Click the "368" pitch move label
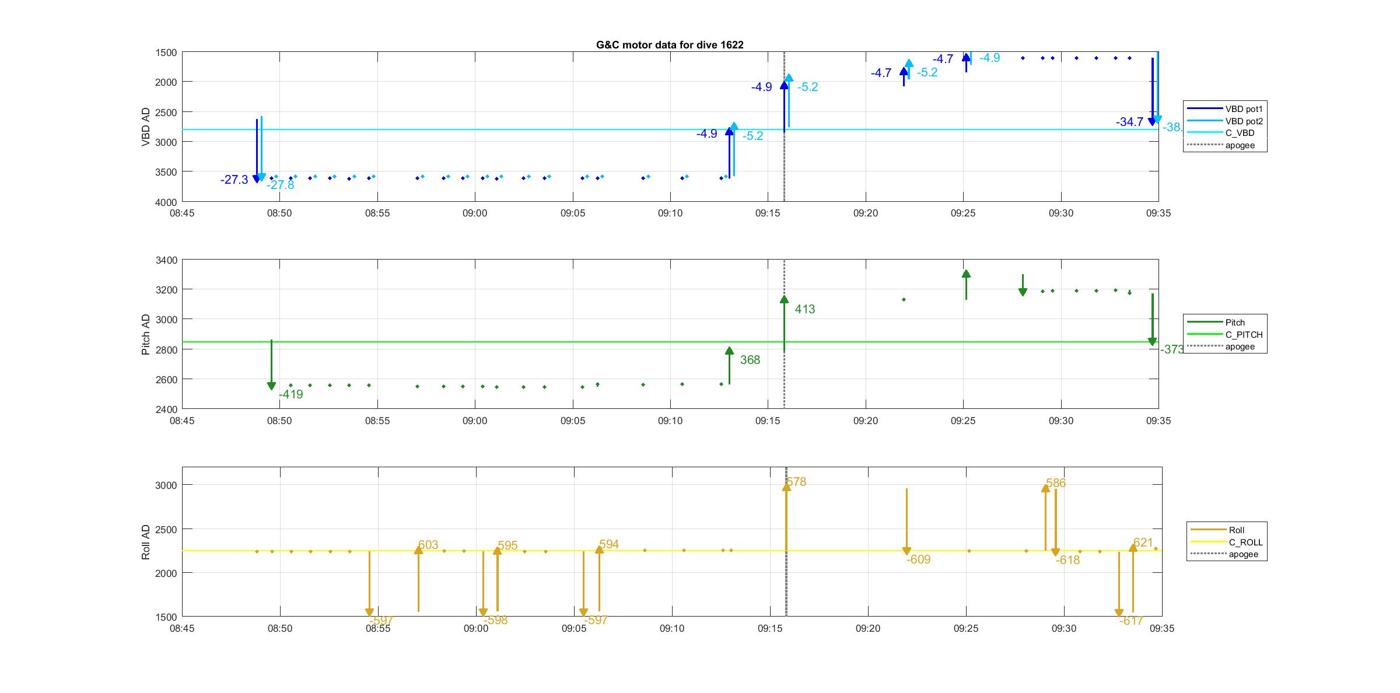 750,360
